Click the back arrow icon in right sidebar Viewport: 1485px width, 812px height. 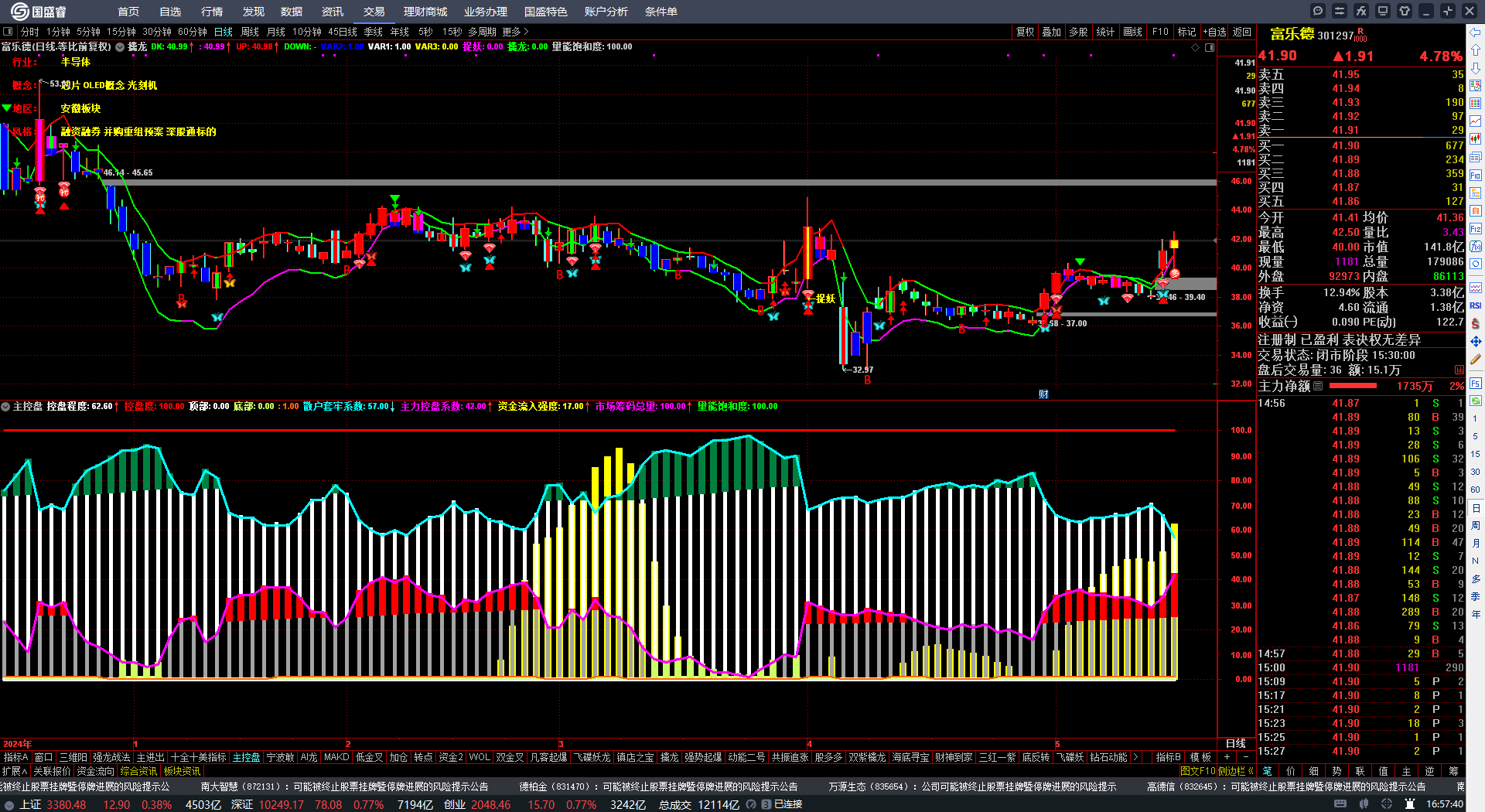1476,32
